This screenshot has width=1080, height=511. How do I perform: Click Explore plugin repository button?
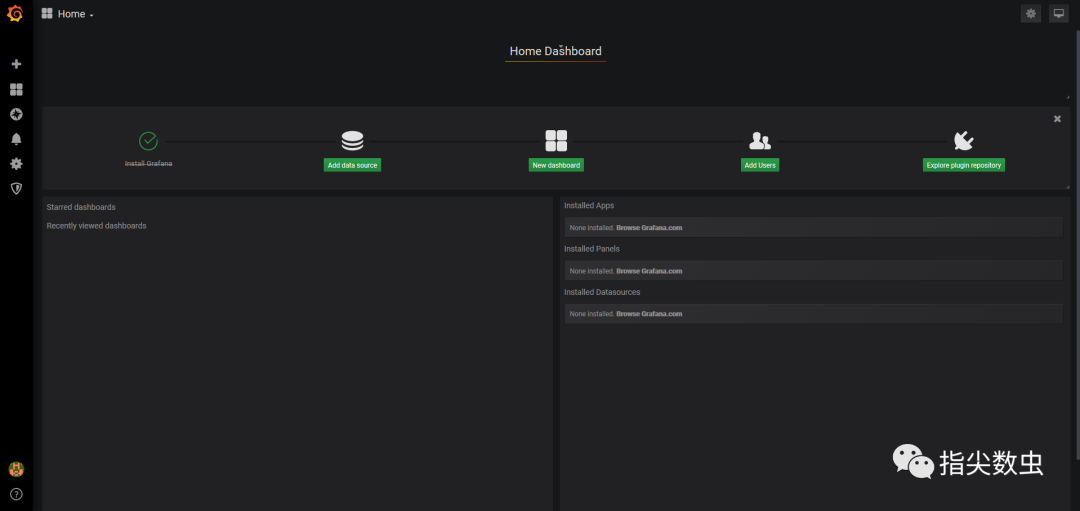pos(964,165)
